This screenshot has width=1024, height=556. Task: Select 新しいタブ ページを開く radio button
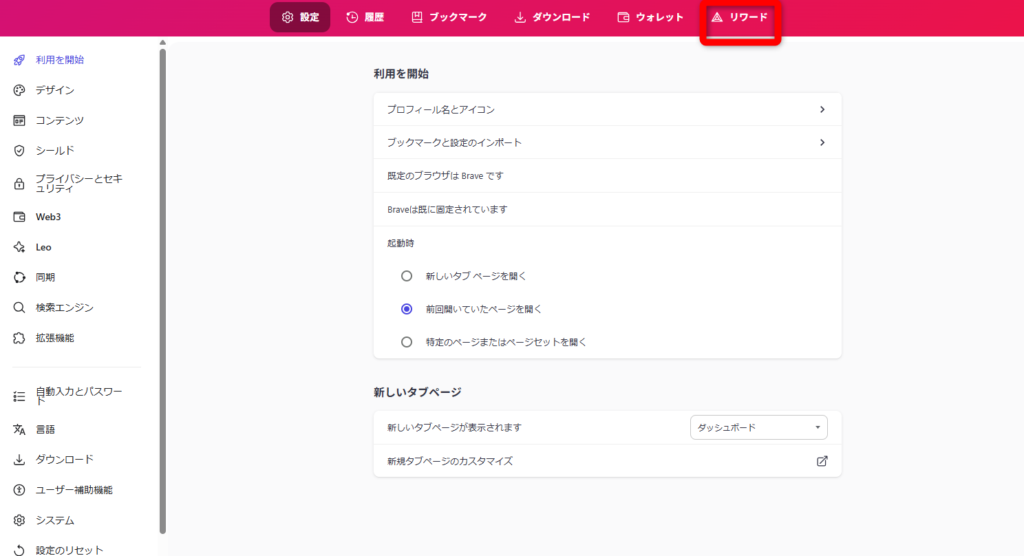[x=406, y=276]
